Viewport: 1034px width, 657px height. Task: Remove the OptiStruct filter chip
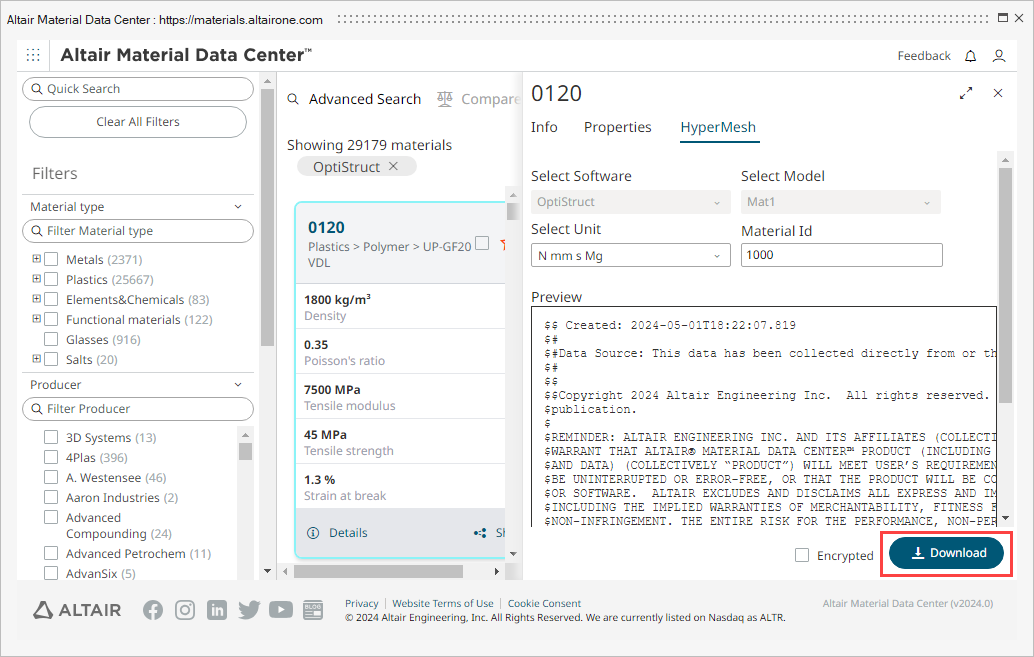[x=393, y=166]
